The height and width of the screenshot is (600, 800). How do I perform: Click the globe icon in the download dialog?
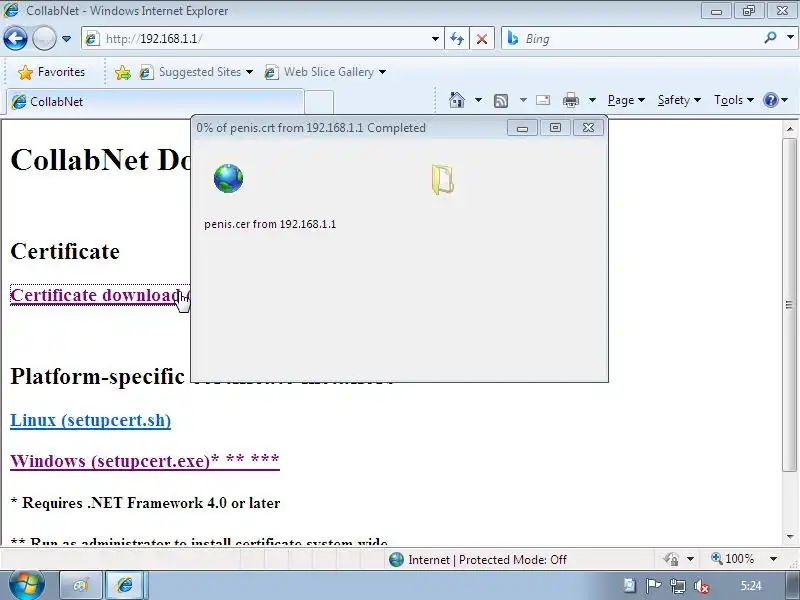[228, 178]
